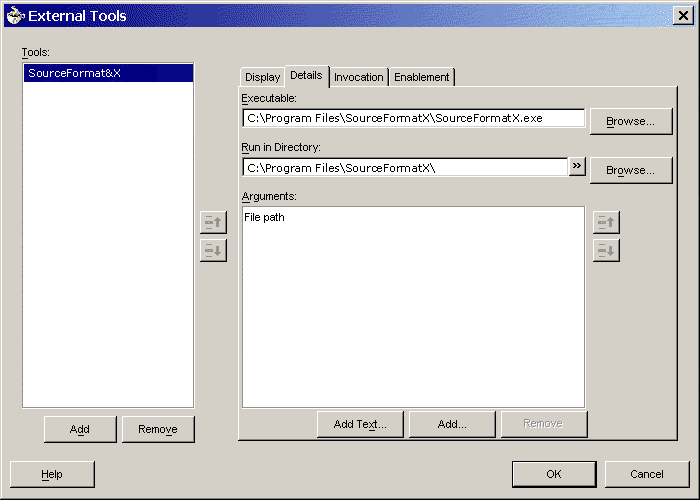Cancel the External Tools dialog
The height and width of the screenshot is (500, 700).
(x=647, y=474)
